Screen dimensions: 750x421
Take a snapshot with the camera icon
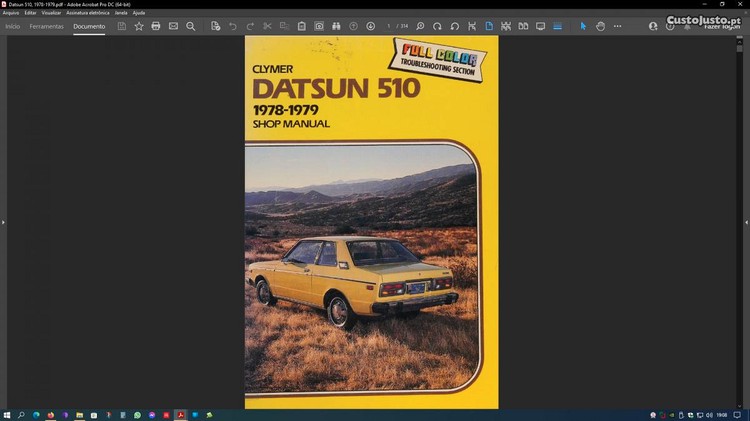[319, 26]
